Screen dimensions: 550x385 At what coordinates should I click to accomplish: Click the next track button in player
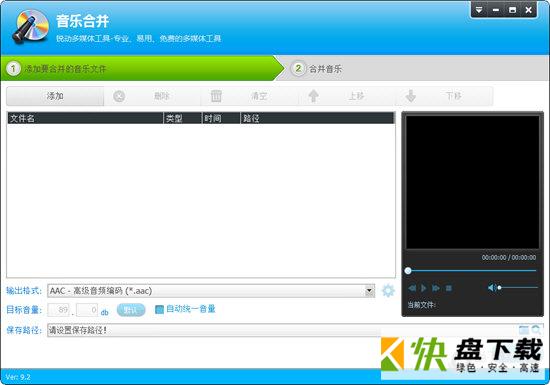click(x=436, y=288)
